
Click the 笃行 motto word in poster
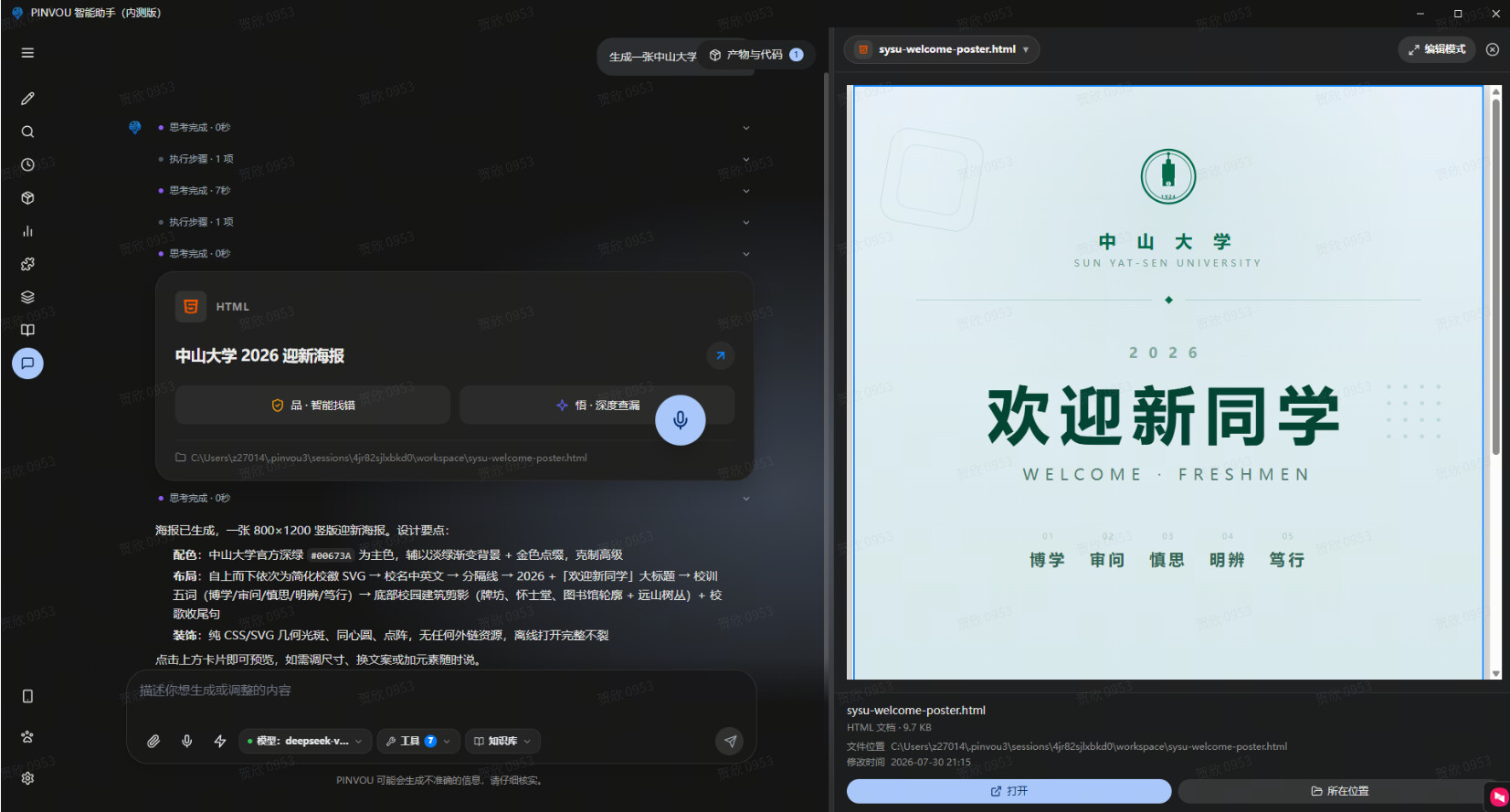pos(1286,560)
